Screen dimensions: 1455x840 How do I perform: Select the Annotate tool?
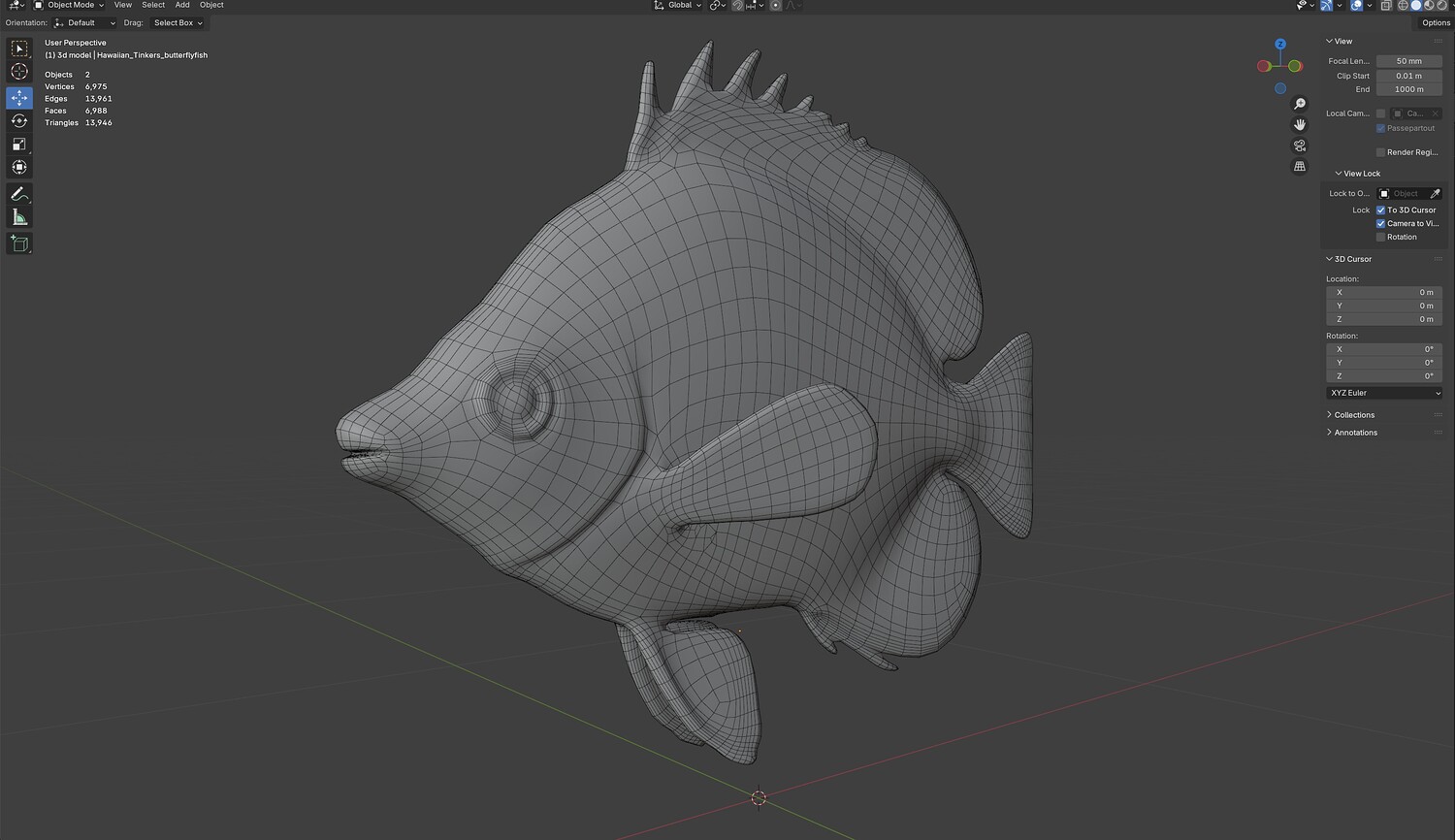[x=19, y=194]
